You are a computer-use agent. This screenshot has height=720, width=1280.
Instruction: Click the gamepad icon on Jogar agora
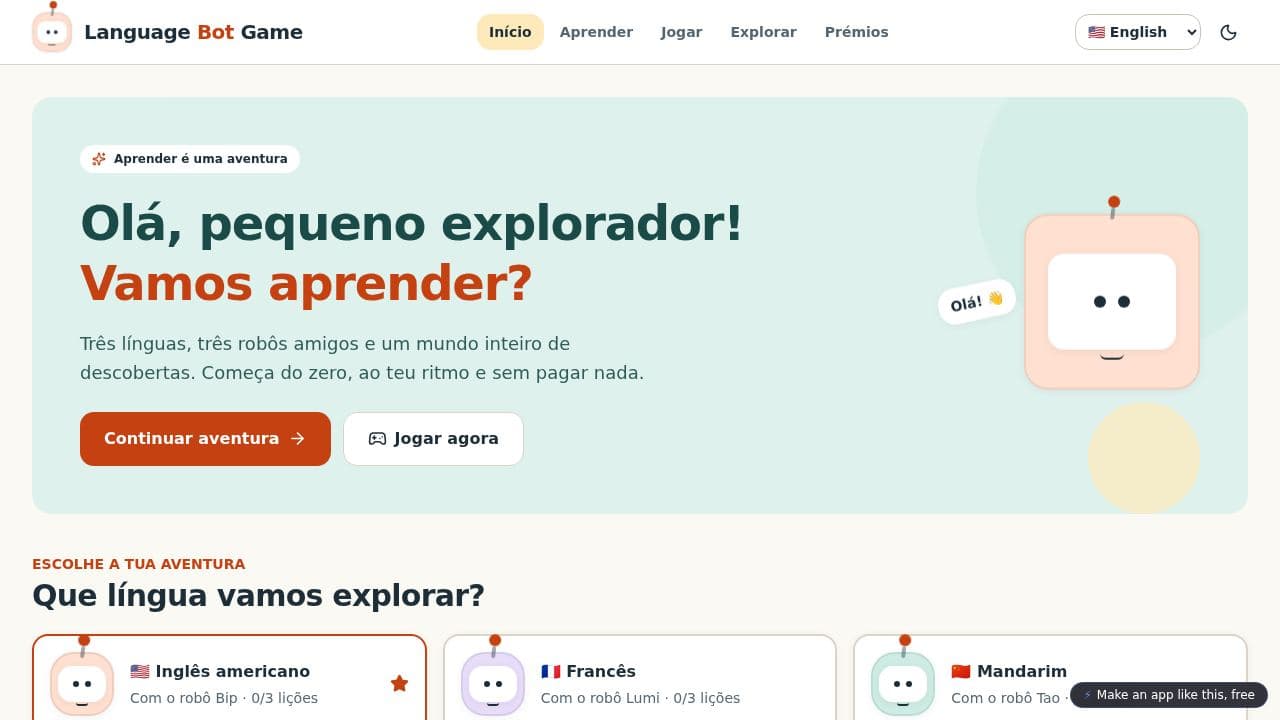(377, 439)
